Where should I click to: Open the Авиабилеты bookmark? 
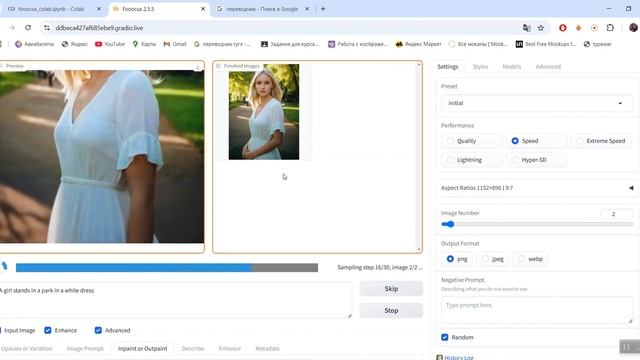coord(34,44)
